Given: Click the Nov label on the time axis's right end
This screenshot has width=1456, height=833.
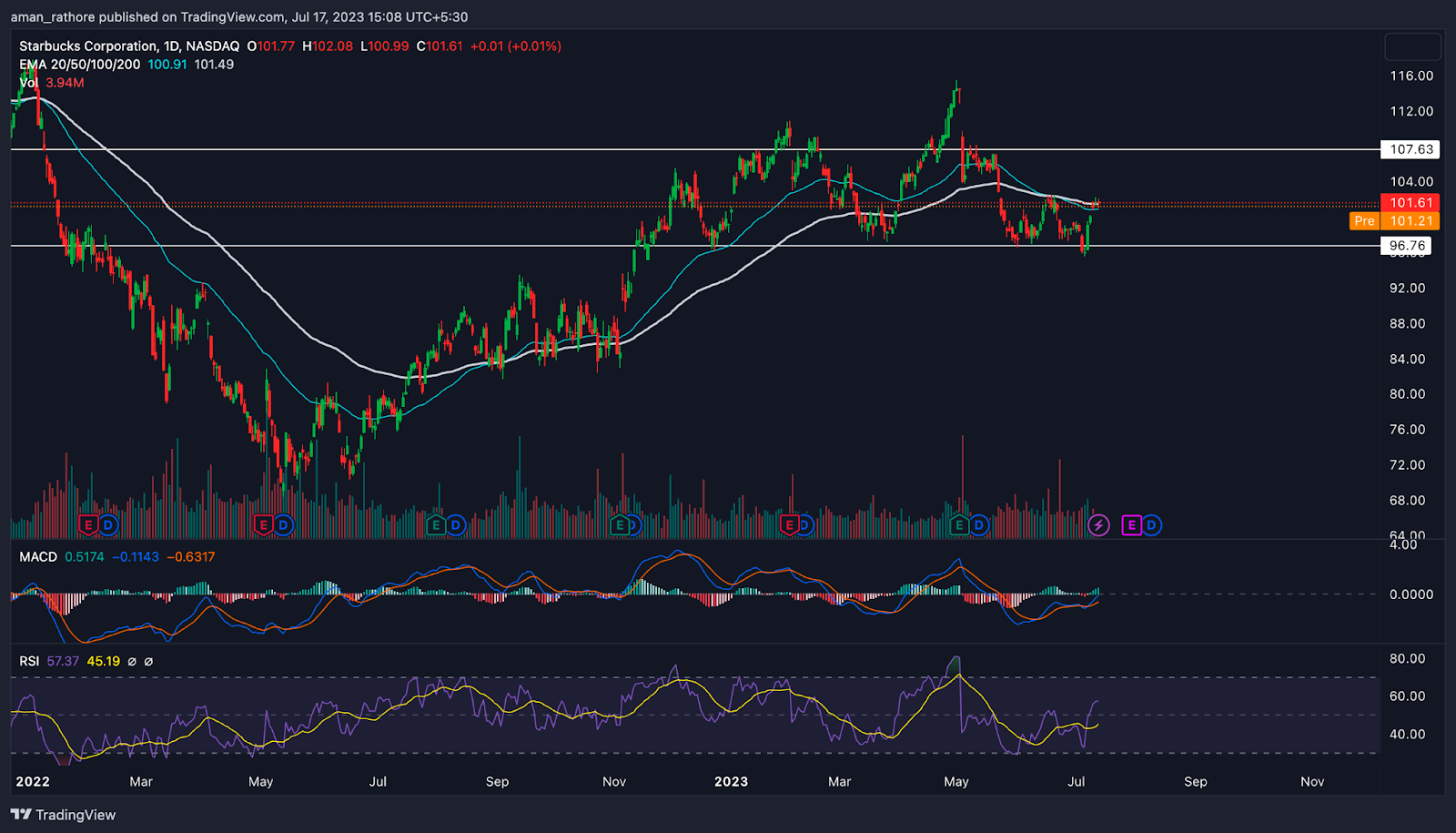Looking at the screenshot, I should (x=1312, y=782).
